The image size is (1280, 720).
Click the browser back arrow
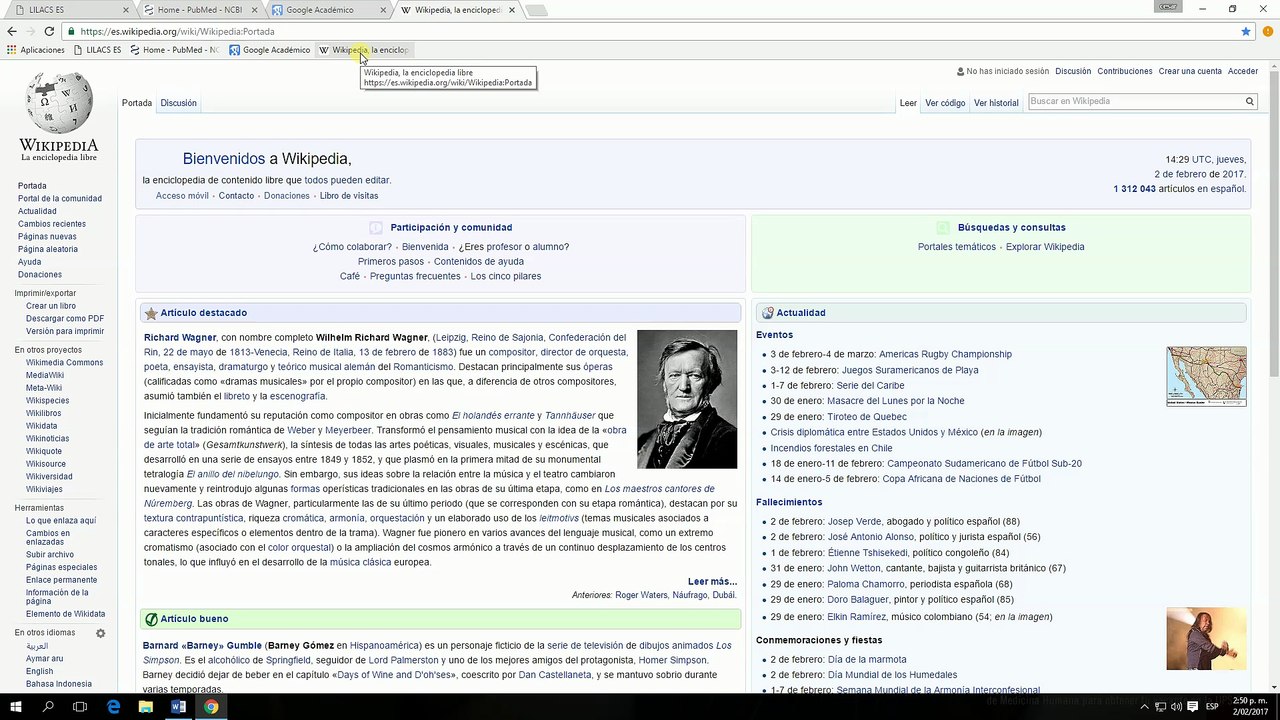12,31
